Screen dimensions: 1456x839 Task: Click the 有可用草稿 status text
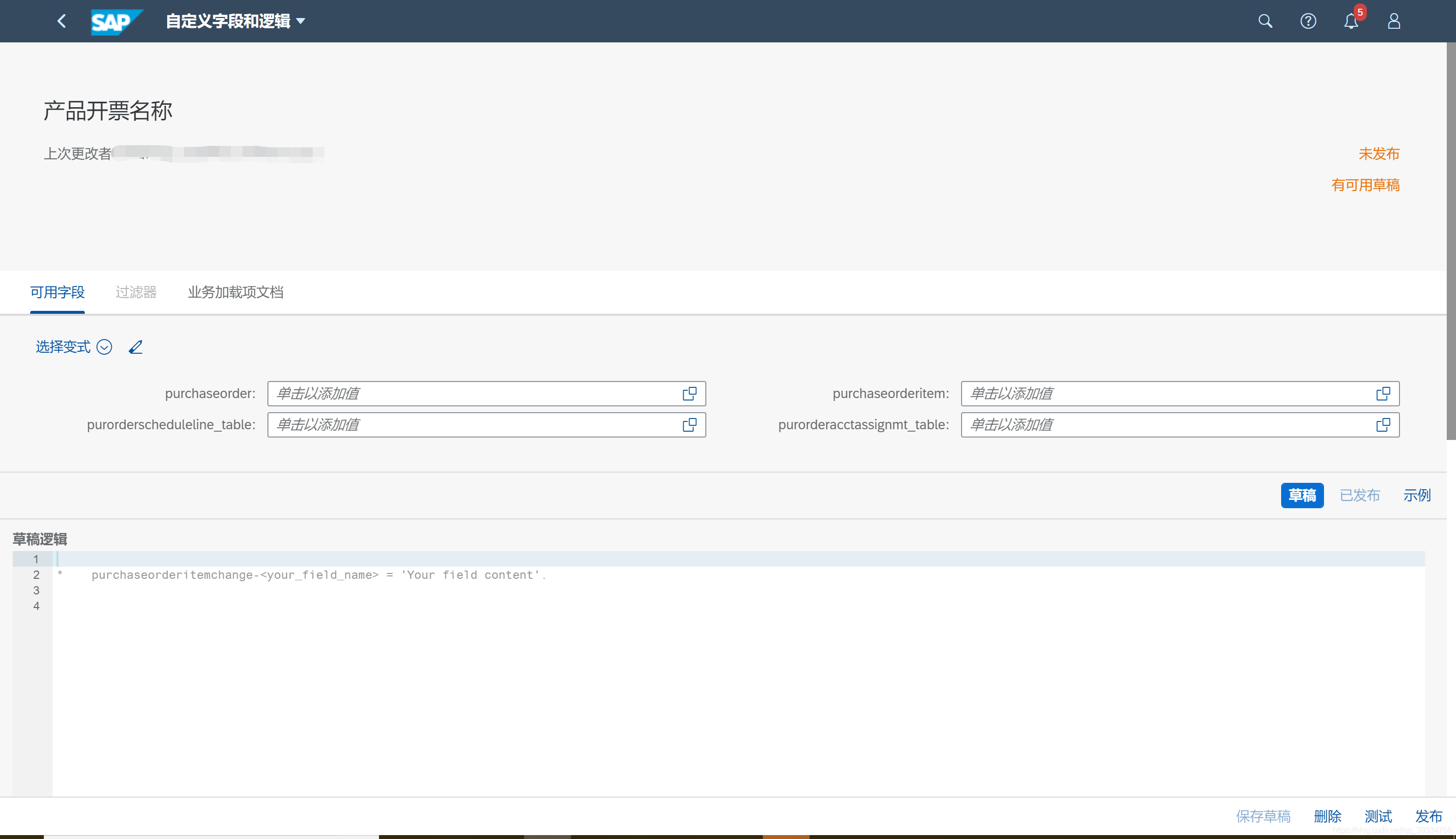coord(1365,185)
